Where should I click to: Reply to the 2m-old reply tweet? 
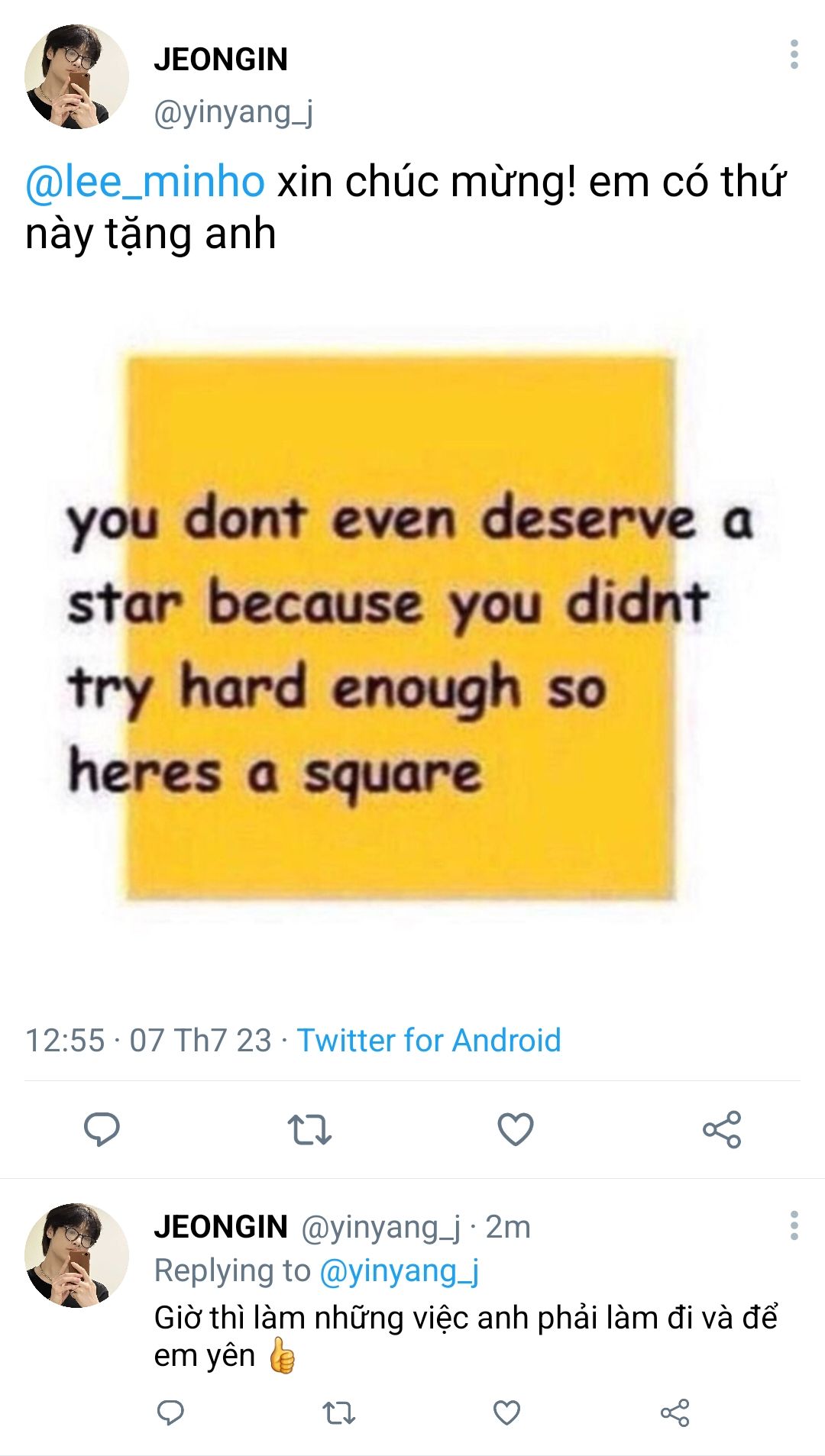[170, 1412]
